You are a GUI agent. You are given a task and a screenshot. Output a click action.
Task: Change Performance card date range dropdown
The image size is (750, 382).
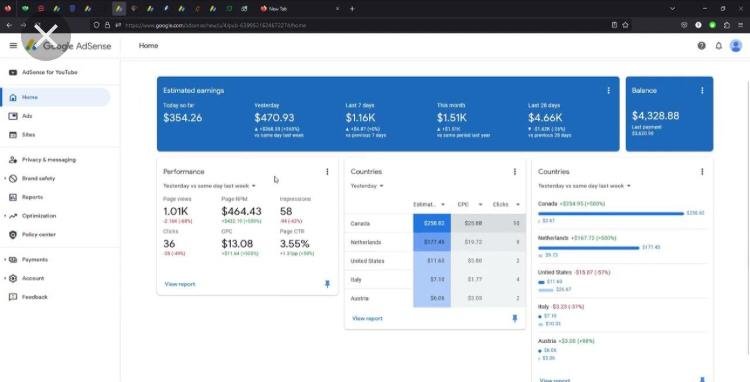click(x=210, y=186)
